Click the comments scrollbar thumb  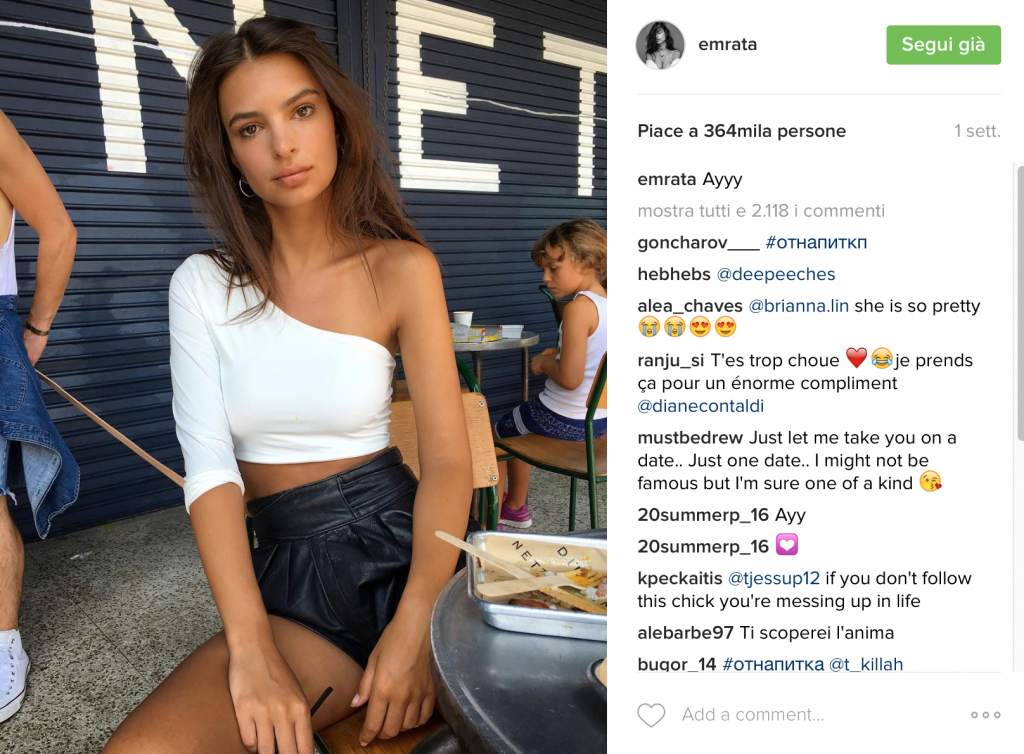click(1020, 302)
